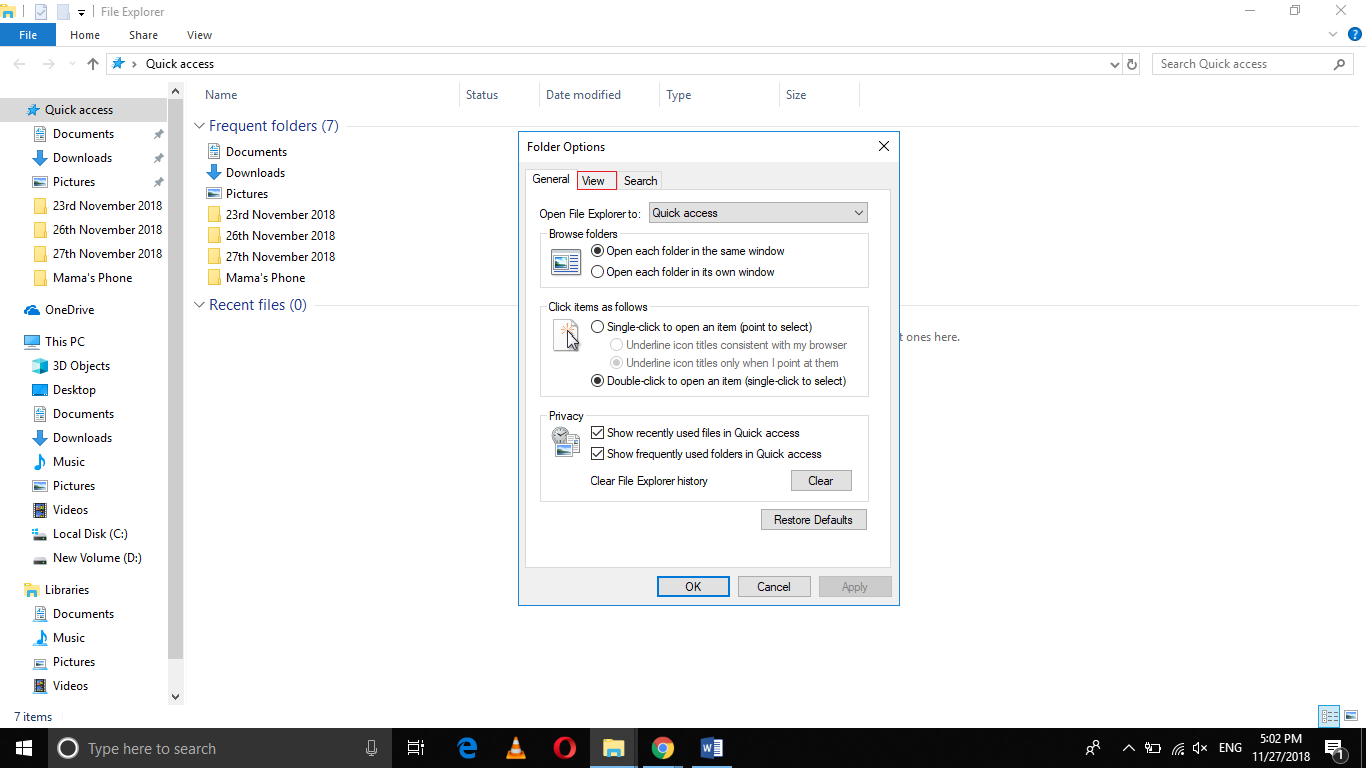Open the Share tab in the ribbon
The height and width of the screenshot is (768, 1366).
coord(143,34)
